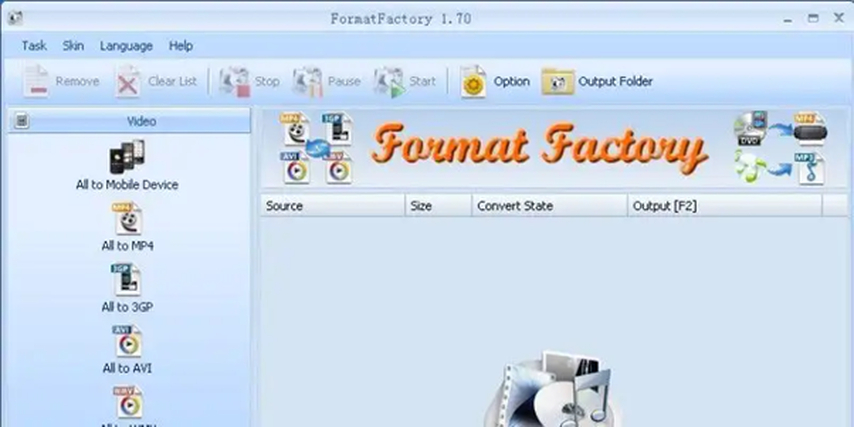This screenshot has width=854, height=427.
Task: Click the Video panel list icon
Action: coord(21,121)
